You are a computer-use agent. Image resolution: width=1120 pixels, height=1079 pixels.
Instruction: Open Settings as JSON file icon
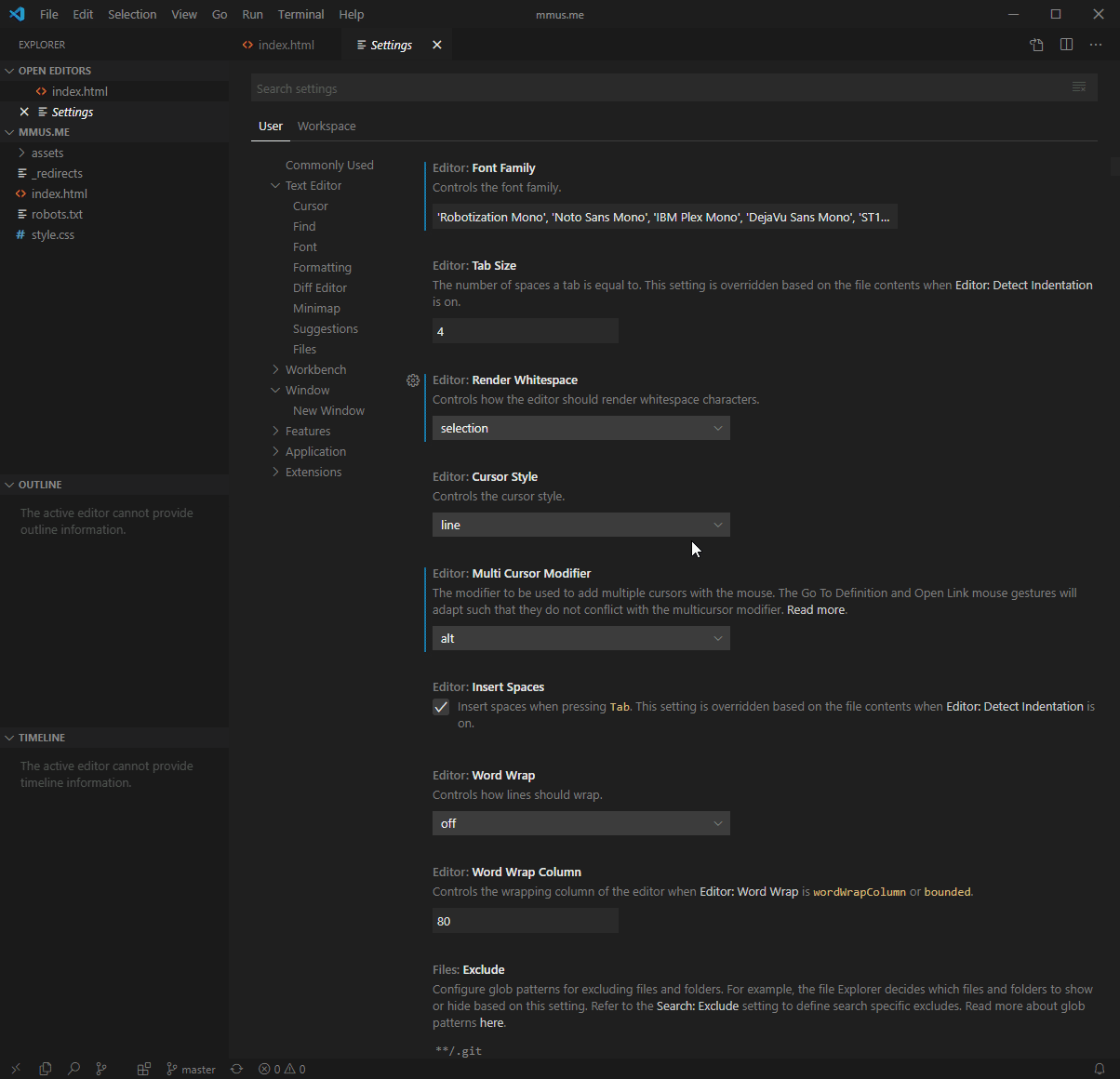[1036, 45]
